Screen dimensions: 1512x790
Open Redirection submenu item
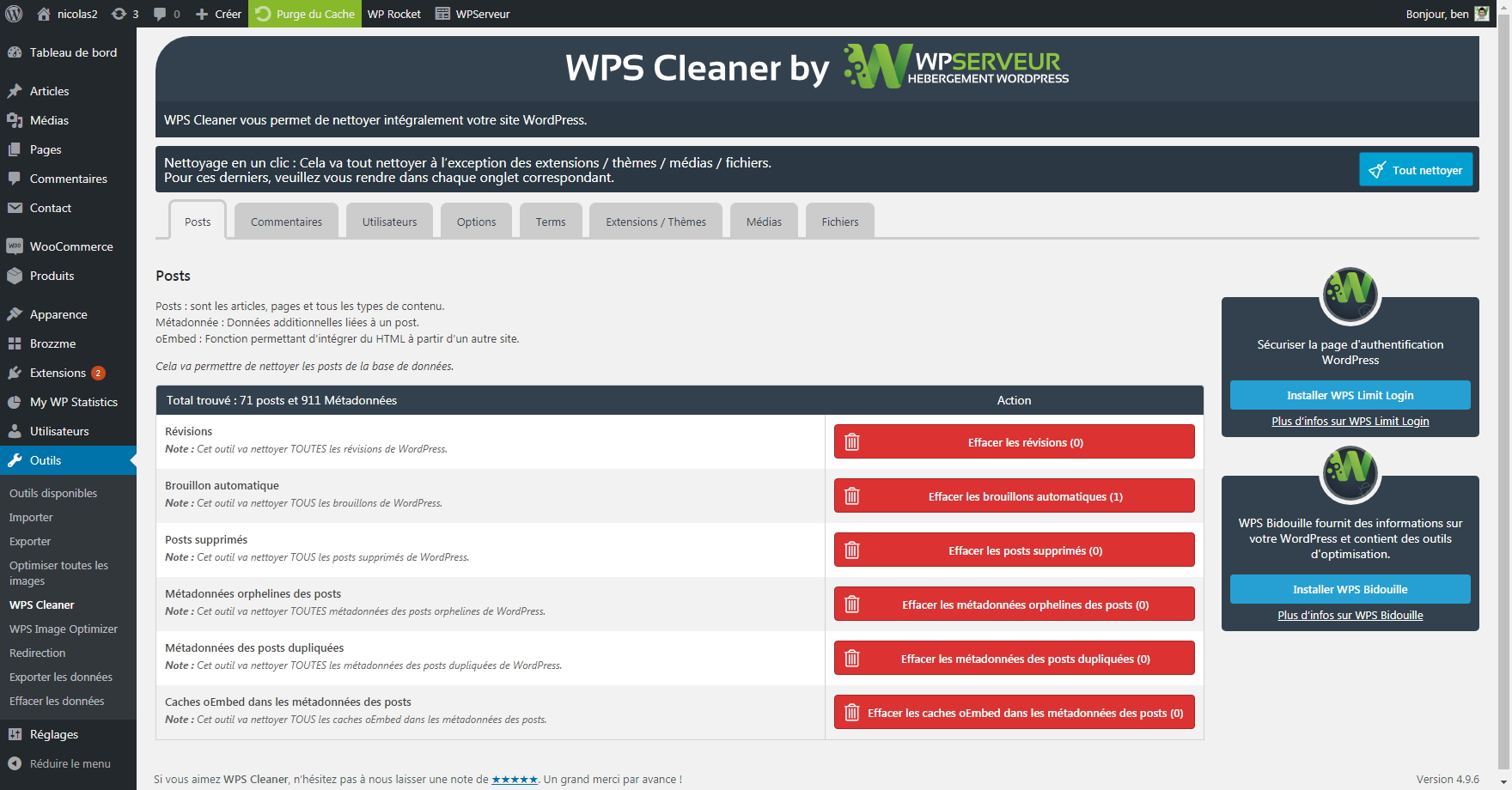click(x=37, y=653)
